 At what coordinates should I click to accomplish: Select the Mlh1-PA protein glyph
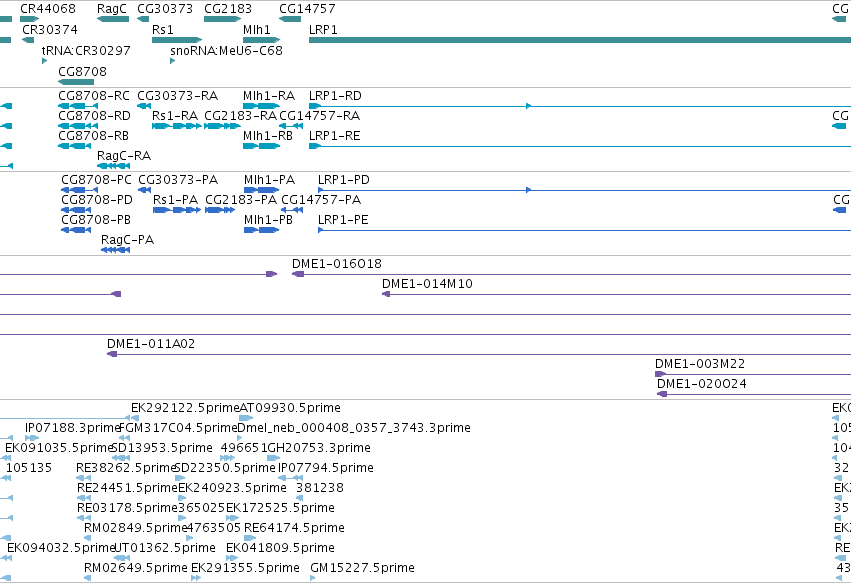[x=262, y=190]
